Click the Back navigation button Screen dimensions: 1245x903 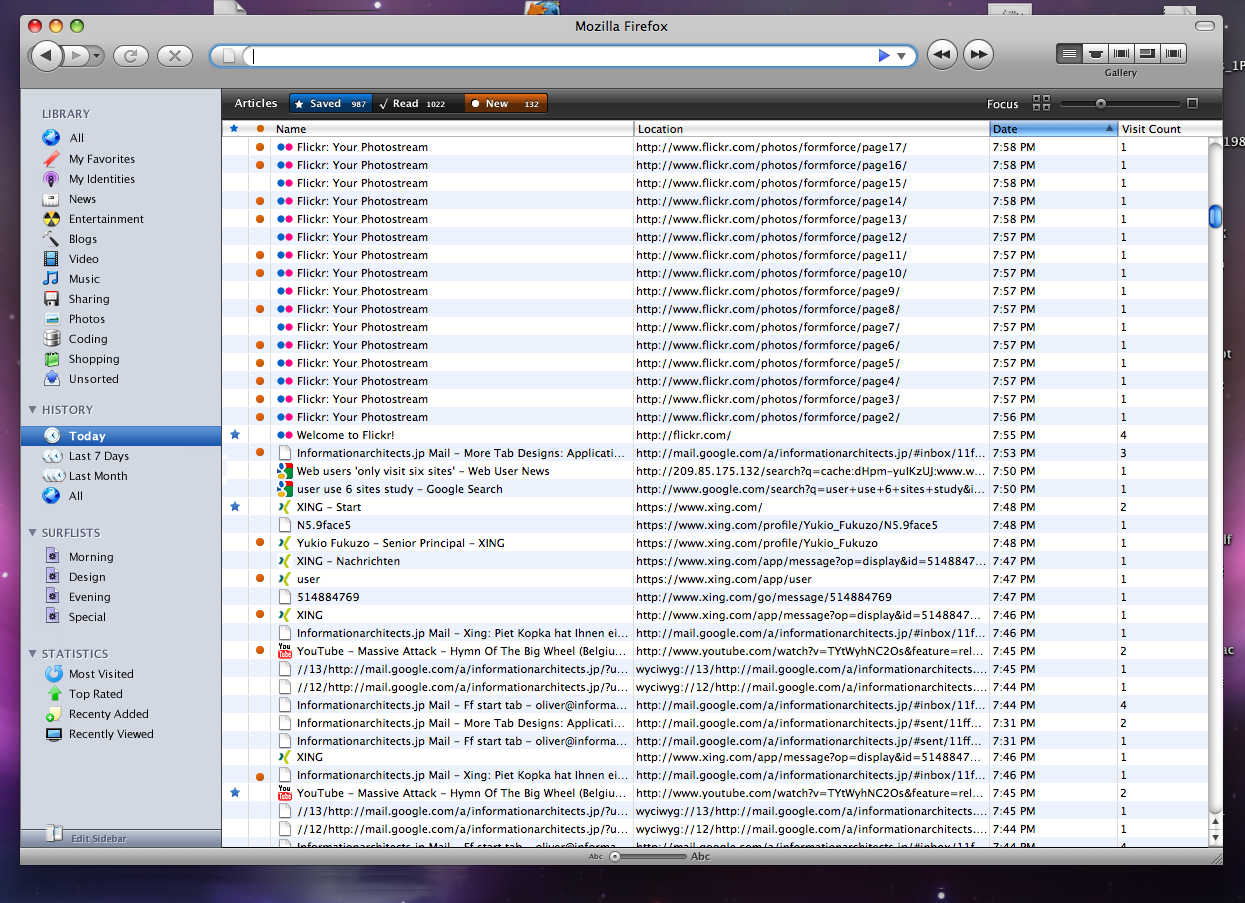point(46,55)
